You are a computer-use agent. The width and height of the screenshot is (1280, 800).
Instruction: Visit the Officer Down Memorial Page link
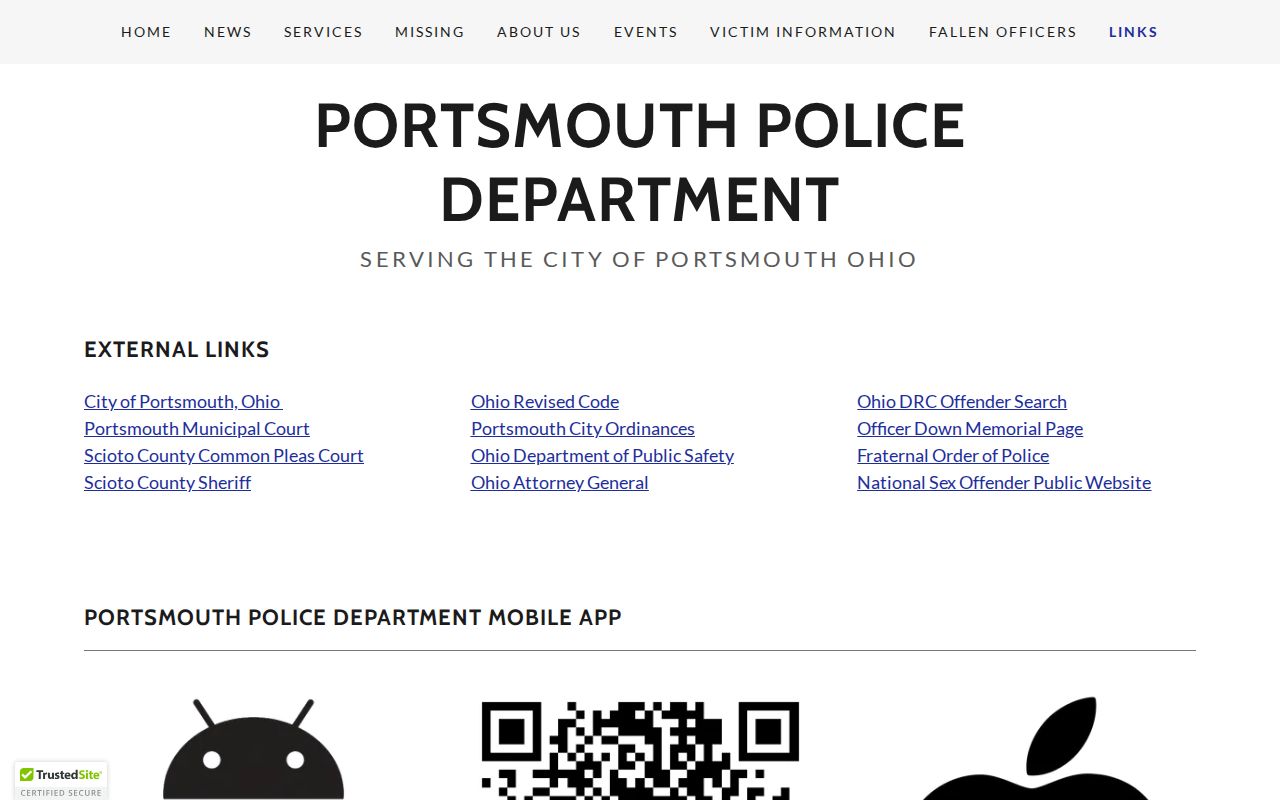point(970,428)
